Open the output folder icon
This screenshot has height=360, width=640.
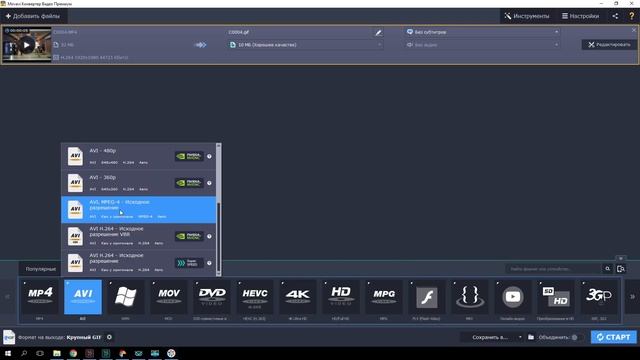[x=531, y=337]
